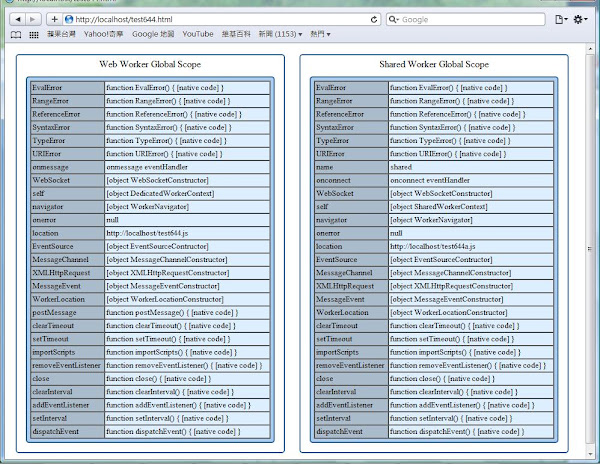Click '[object DedicatedWorkerContext]' value
This screenshot has width=600, height=464.
(x=187, y=194)
